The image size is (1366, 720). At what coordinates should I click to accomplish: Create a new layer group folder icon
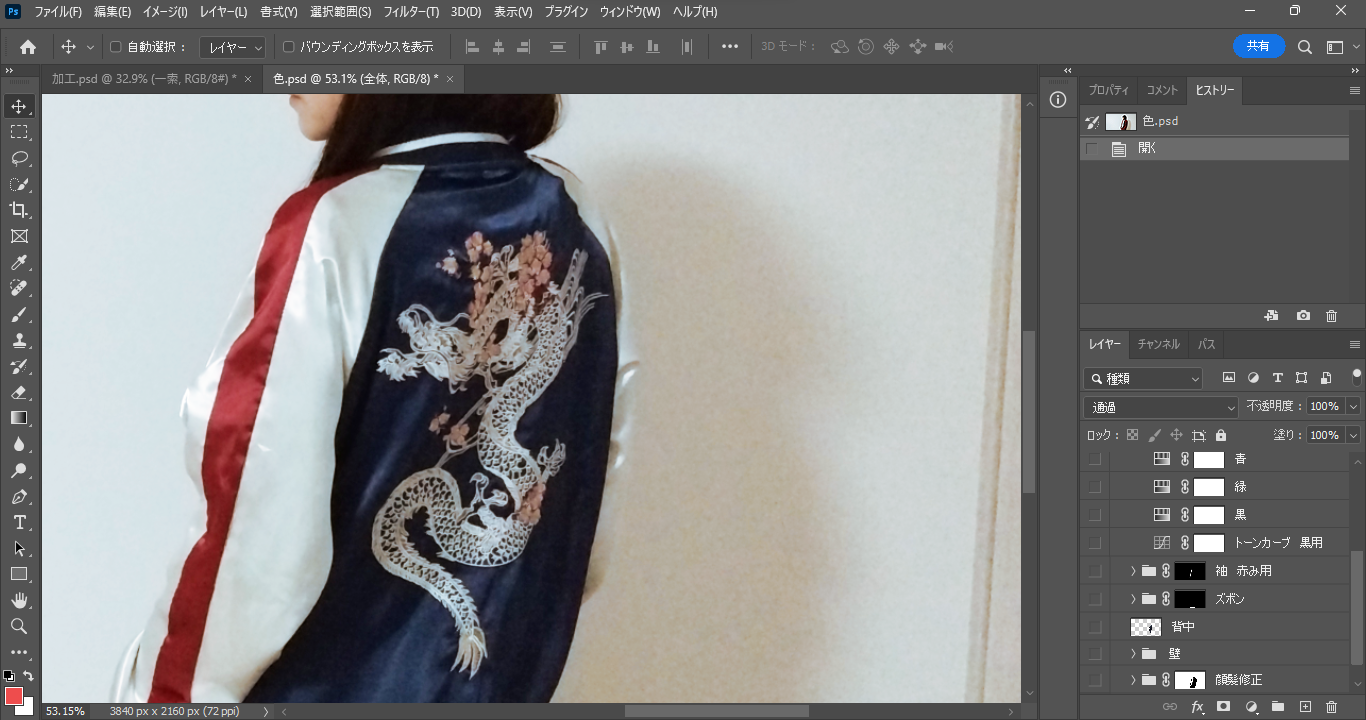point(1277,707)
